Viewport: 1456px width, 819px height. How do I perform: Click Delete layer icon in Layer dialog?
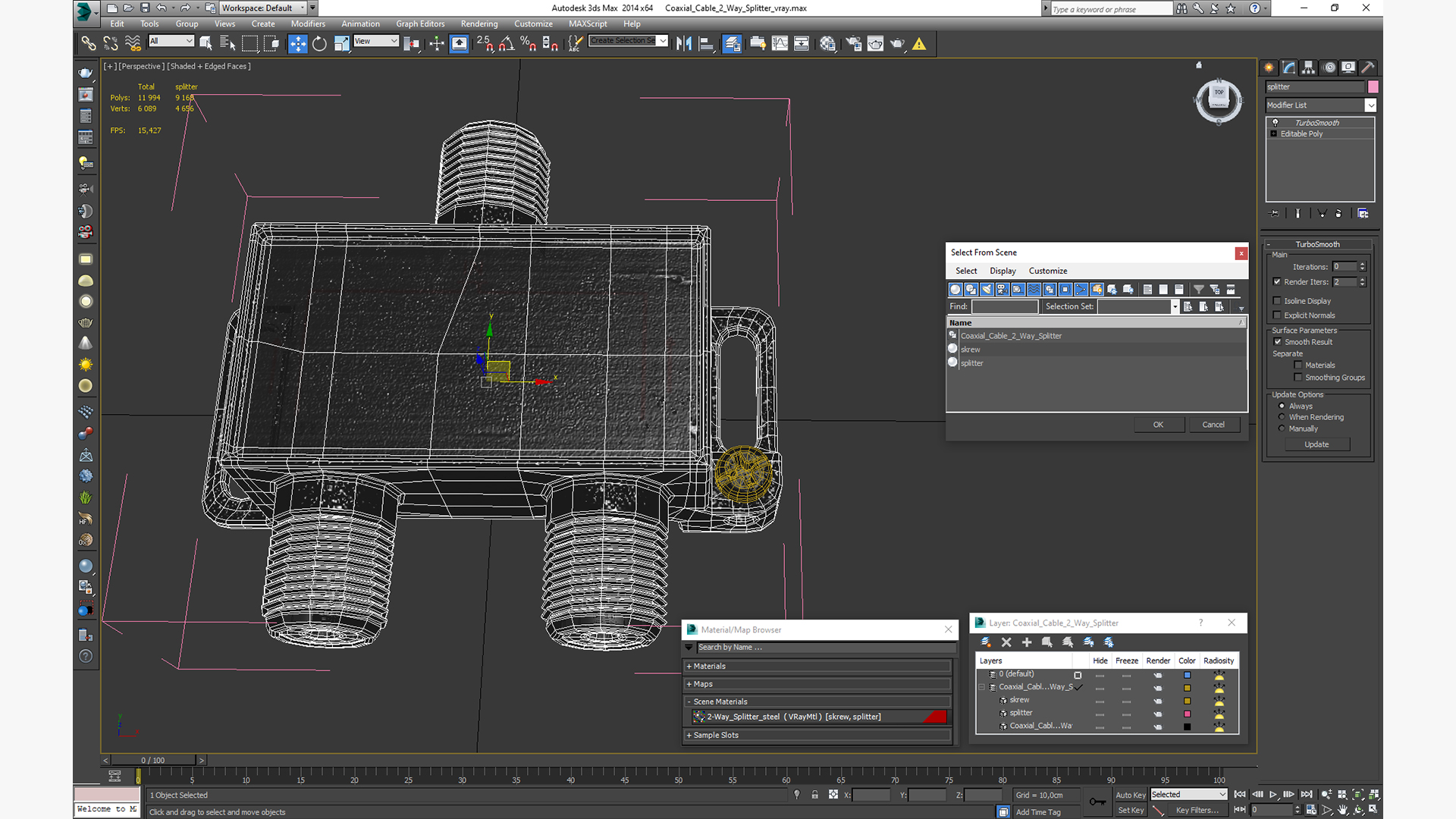pyautogui.click(x=1006, y=642)
